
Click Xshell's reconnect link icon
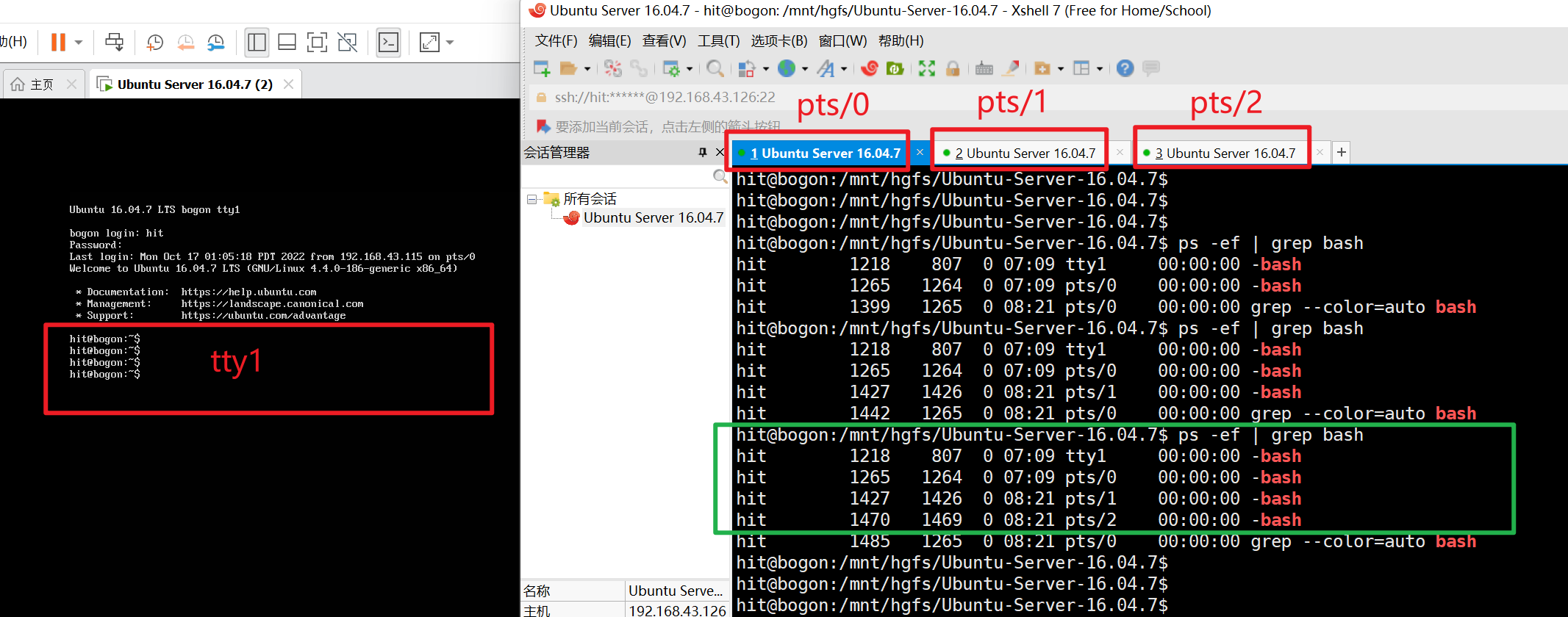[639, 68]
